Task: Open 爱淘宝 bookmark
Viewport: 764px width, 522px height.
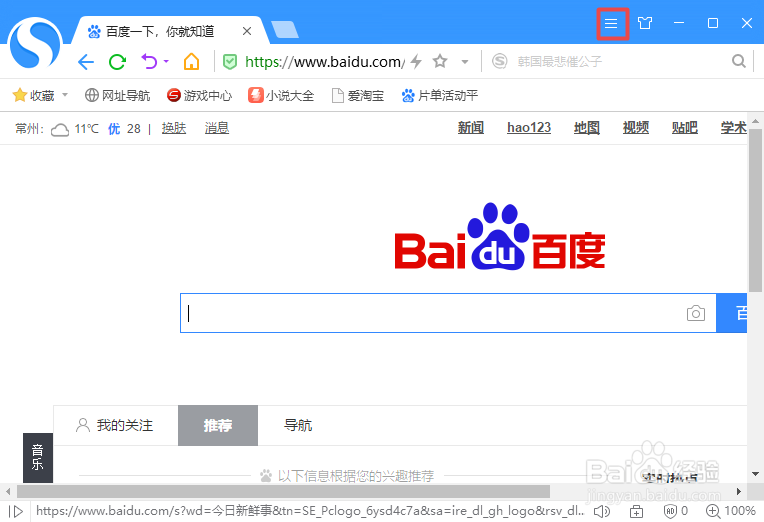Action: click(358, 95)
